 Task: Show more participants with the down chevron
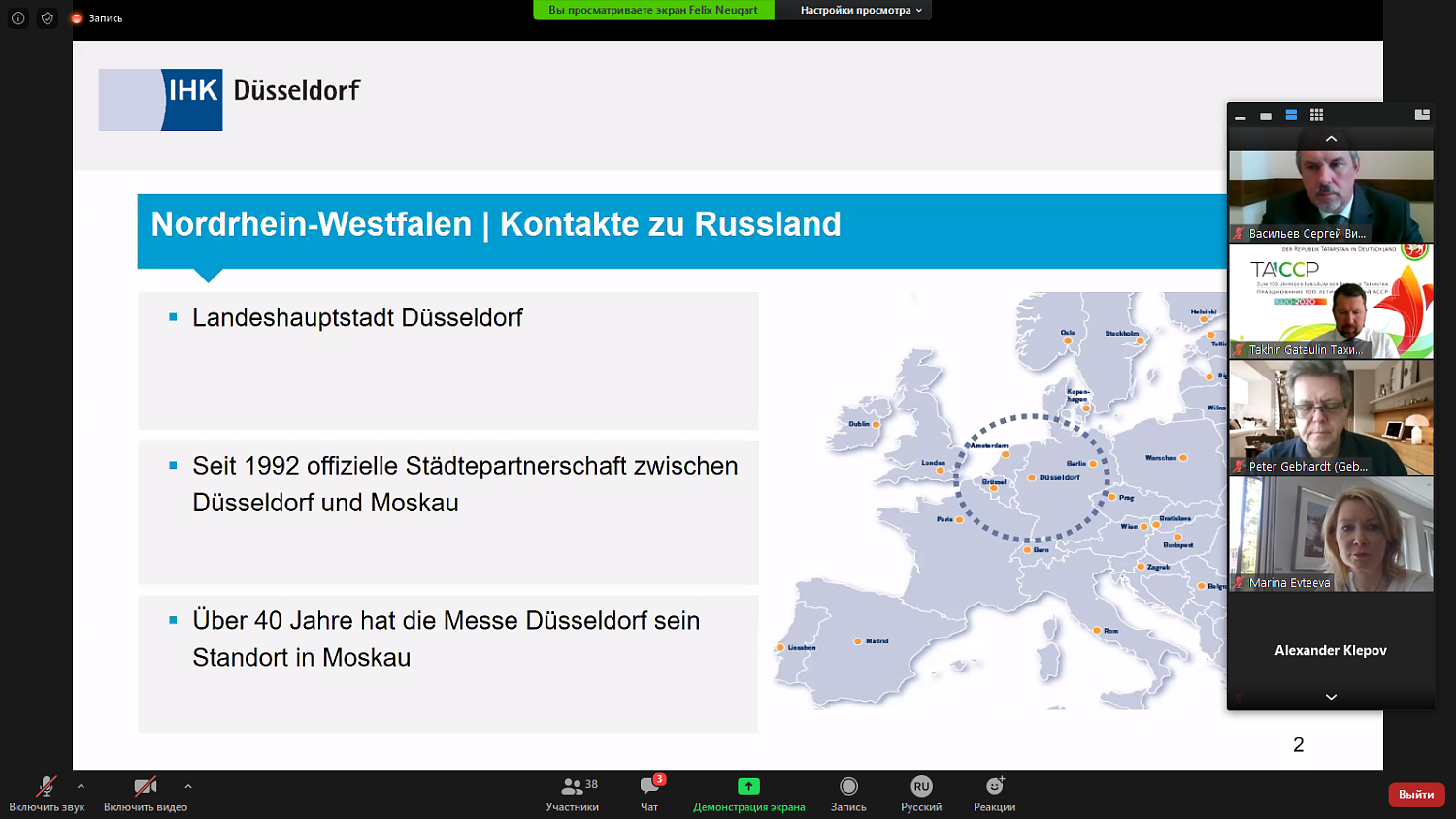point(1331,697)
